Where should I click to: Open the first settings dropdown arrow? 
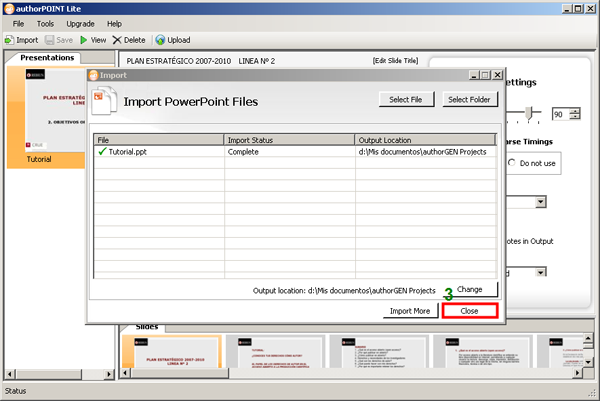coord(540,202)
